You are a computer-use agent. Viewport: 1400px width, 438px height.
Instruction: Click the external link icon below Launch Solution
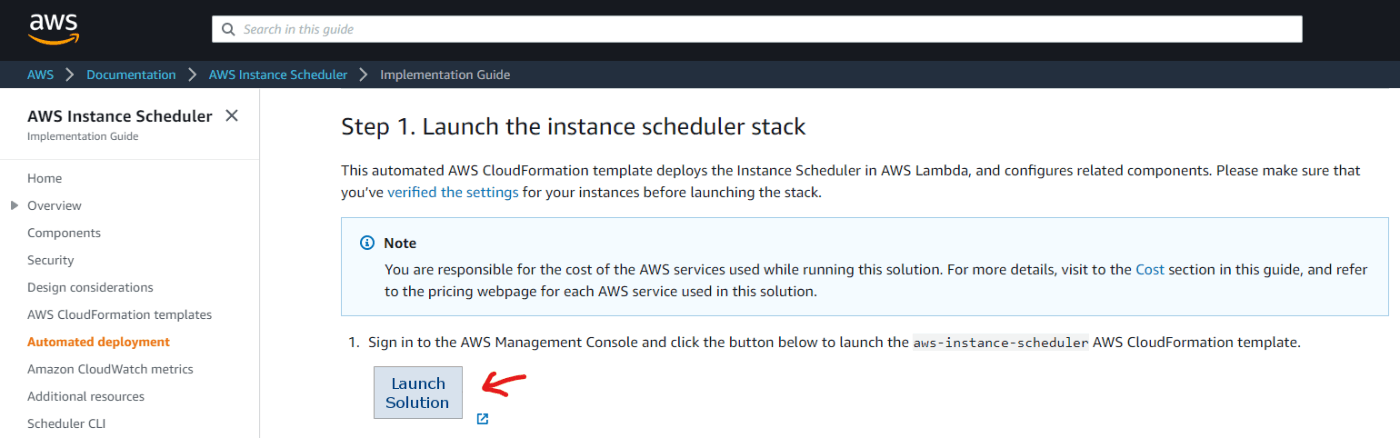483,419
